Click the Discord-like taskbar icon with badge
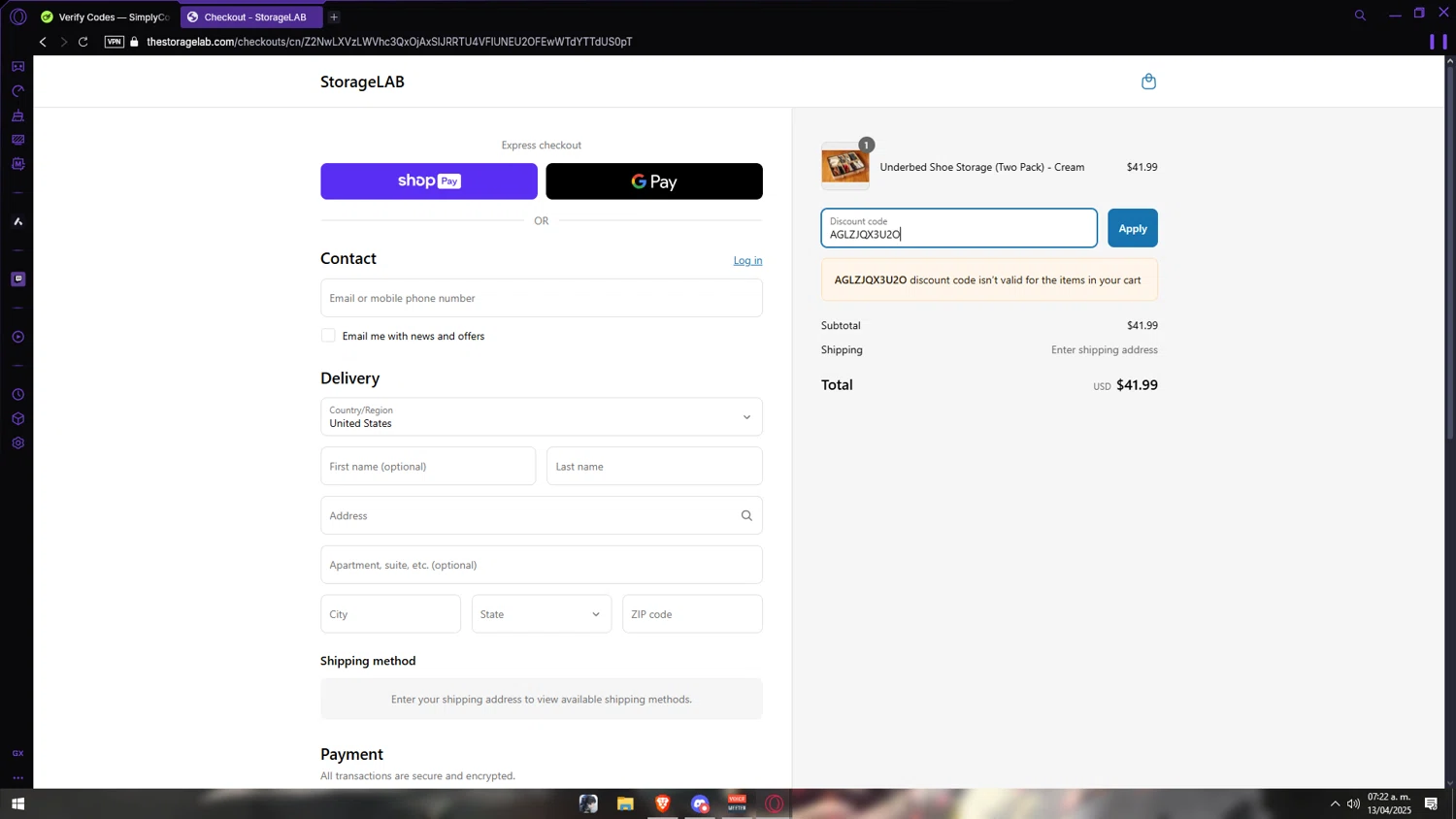 [700, 803]
